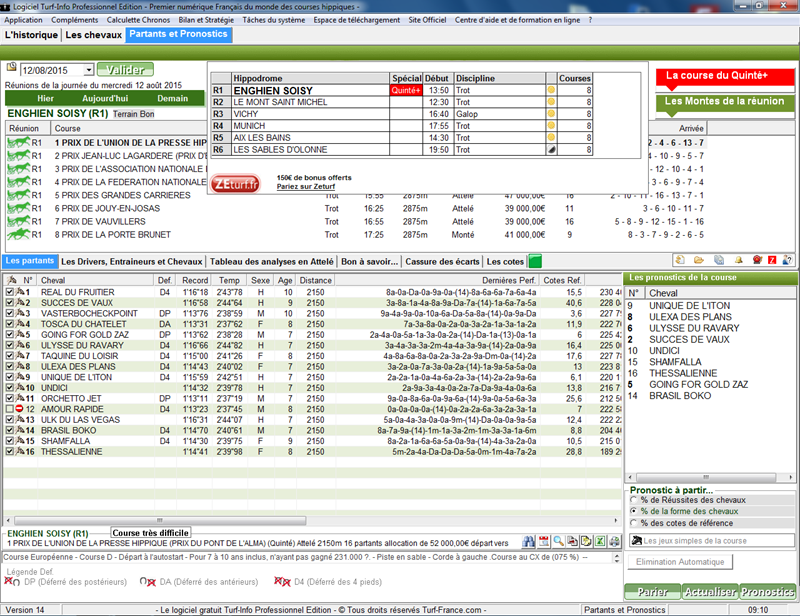Viewport: 800px width, 616px height.
Task: Click the calendar icon beside the date field
Action: click(x=11, y=67)
